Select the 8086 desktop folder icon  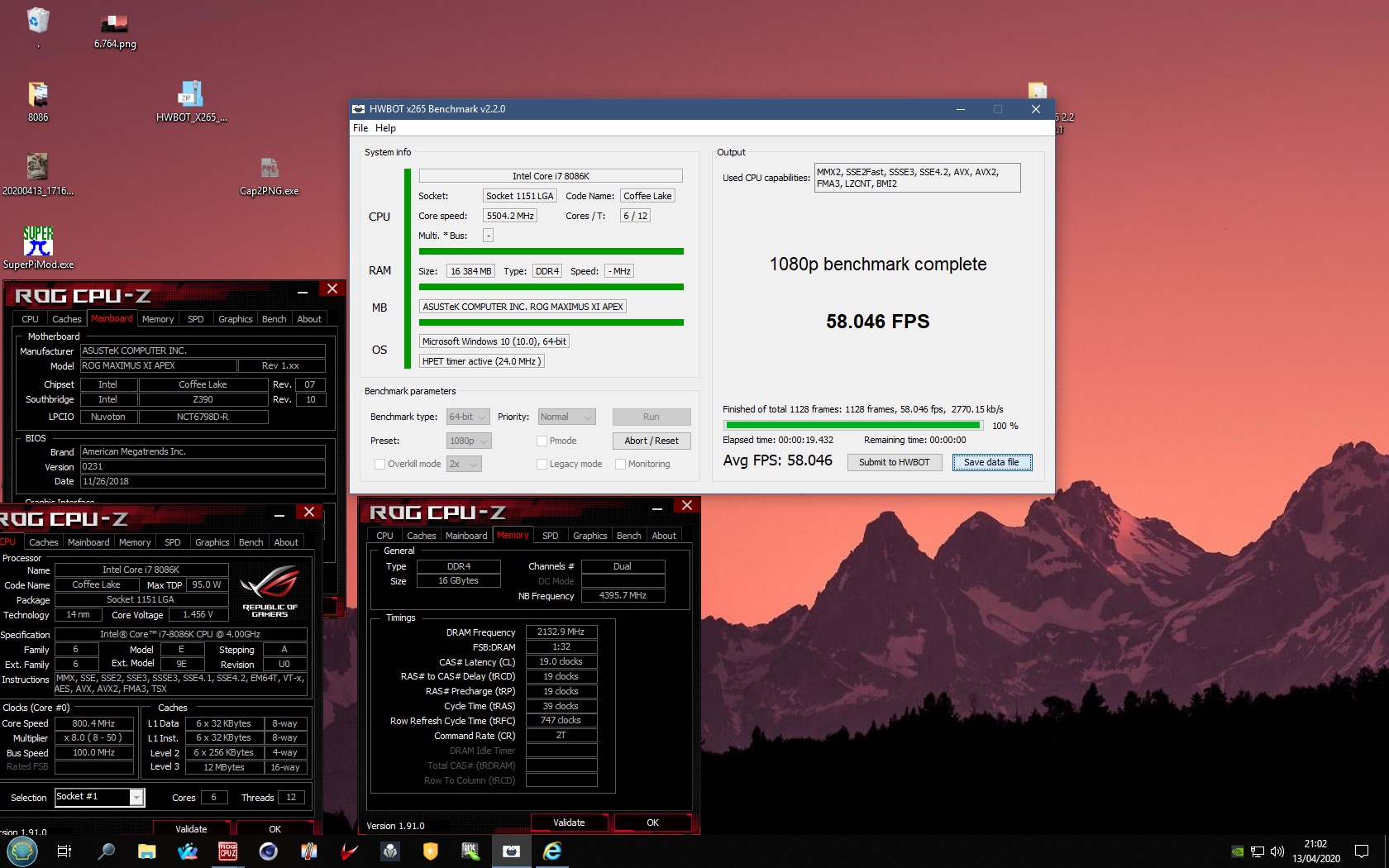coord(38,102)
